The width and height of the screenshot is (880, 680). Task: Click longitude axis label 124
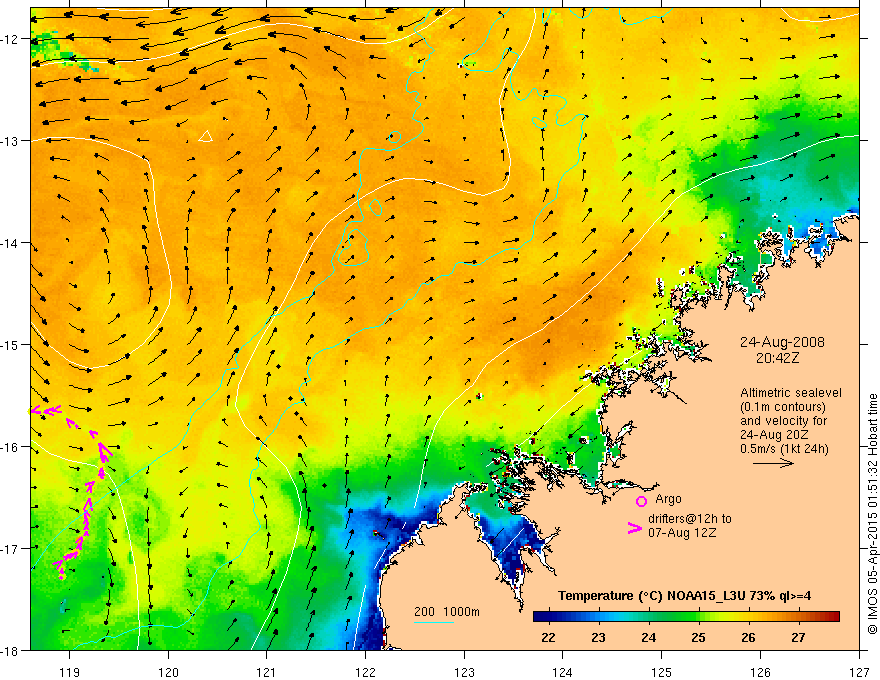coord(563,672)
